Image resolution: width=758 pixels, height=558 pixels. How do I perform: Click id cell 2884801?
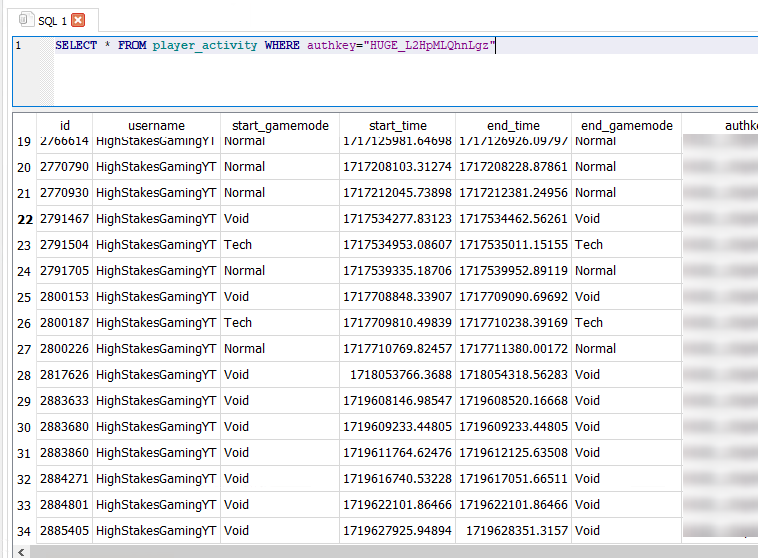[64, 505]
